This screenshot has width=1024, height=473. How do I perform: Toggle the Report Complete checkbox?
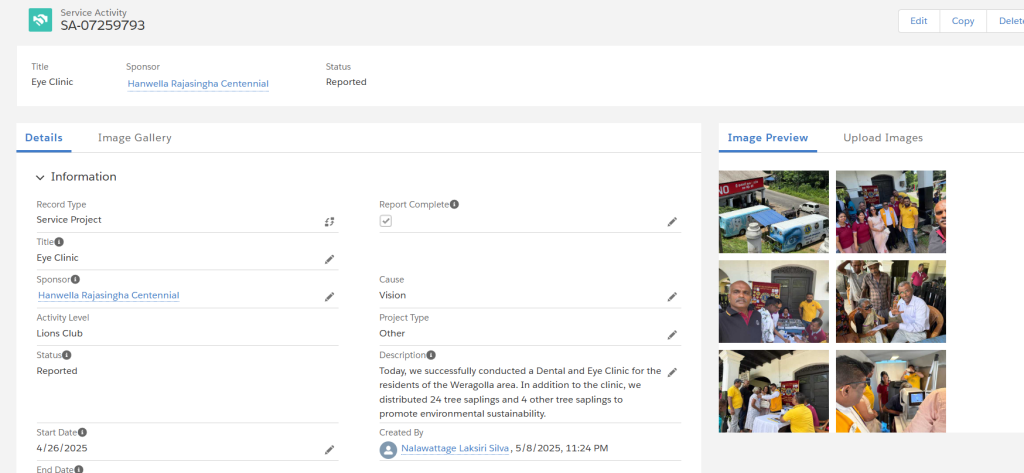tap(386, 221)
